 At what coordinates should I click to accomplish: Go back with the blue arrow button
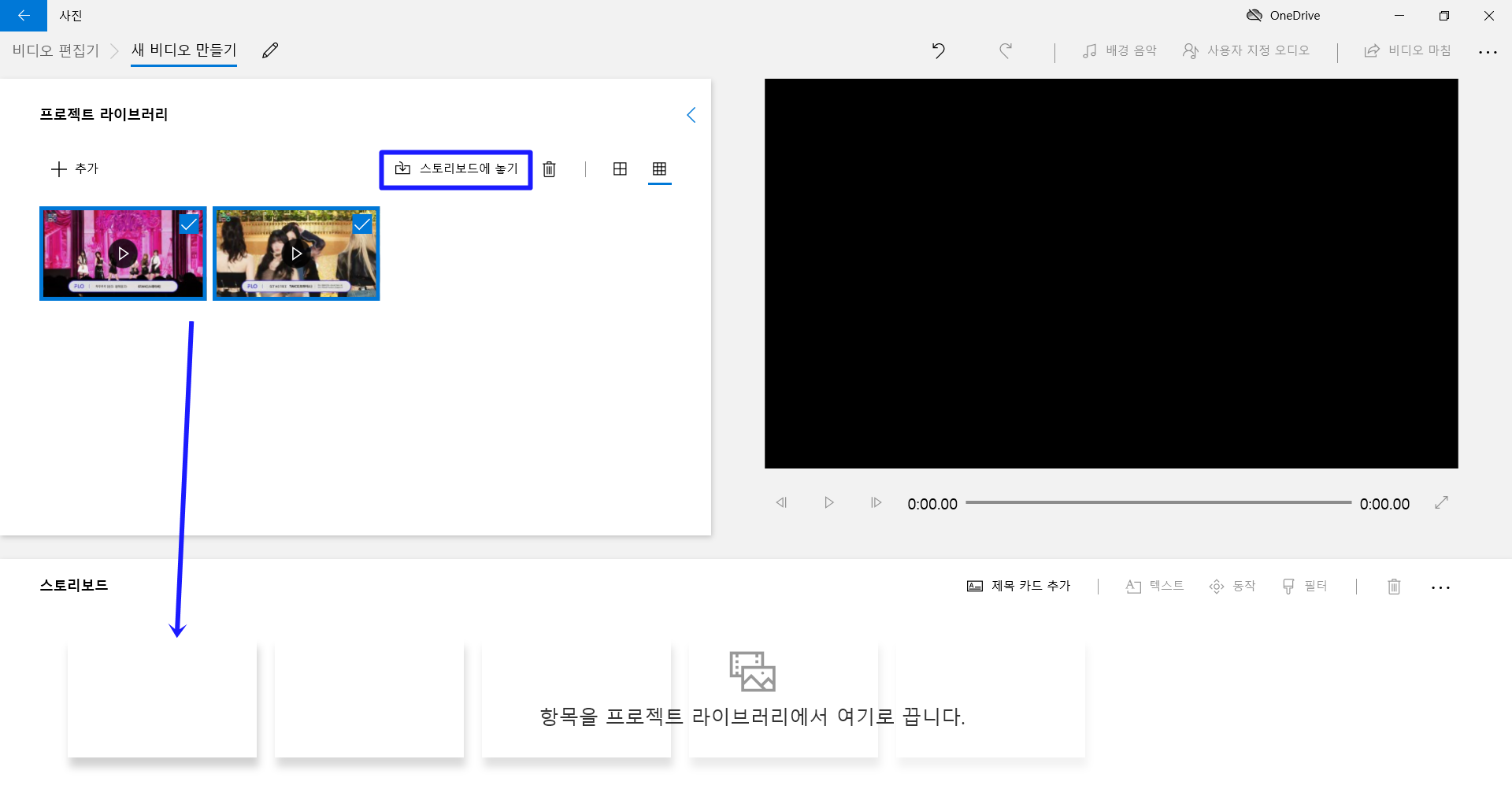click(24, 16)
